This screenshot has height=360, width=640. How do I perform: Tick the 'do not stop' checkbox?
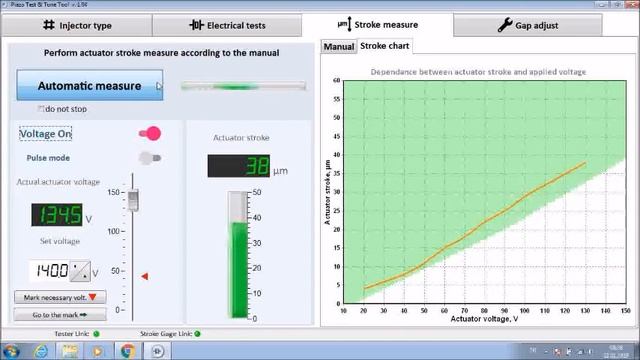pyautogui.click(x=41, y=109)
